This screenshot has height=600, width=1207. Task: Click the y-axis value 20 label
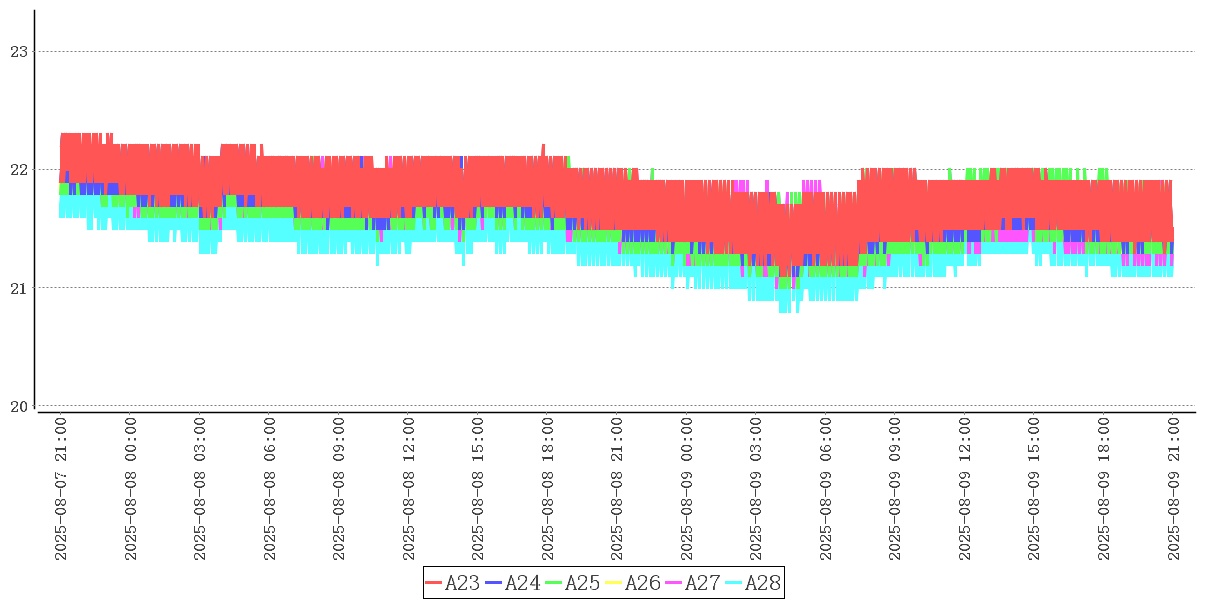(x=18, y=406)
